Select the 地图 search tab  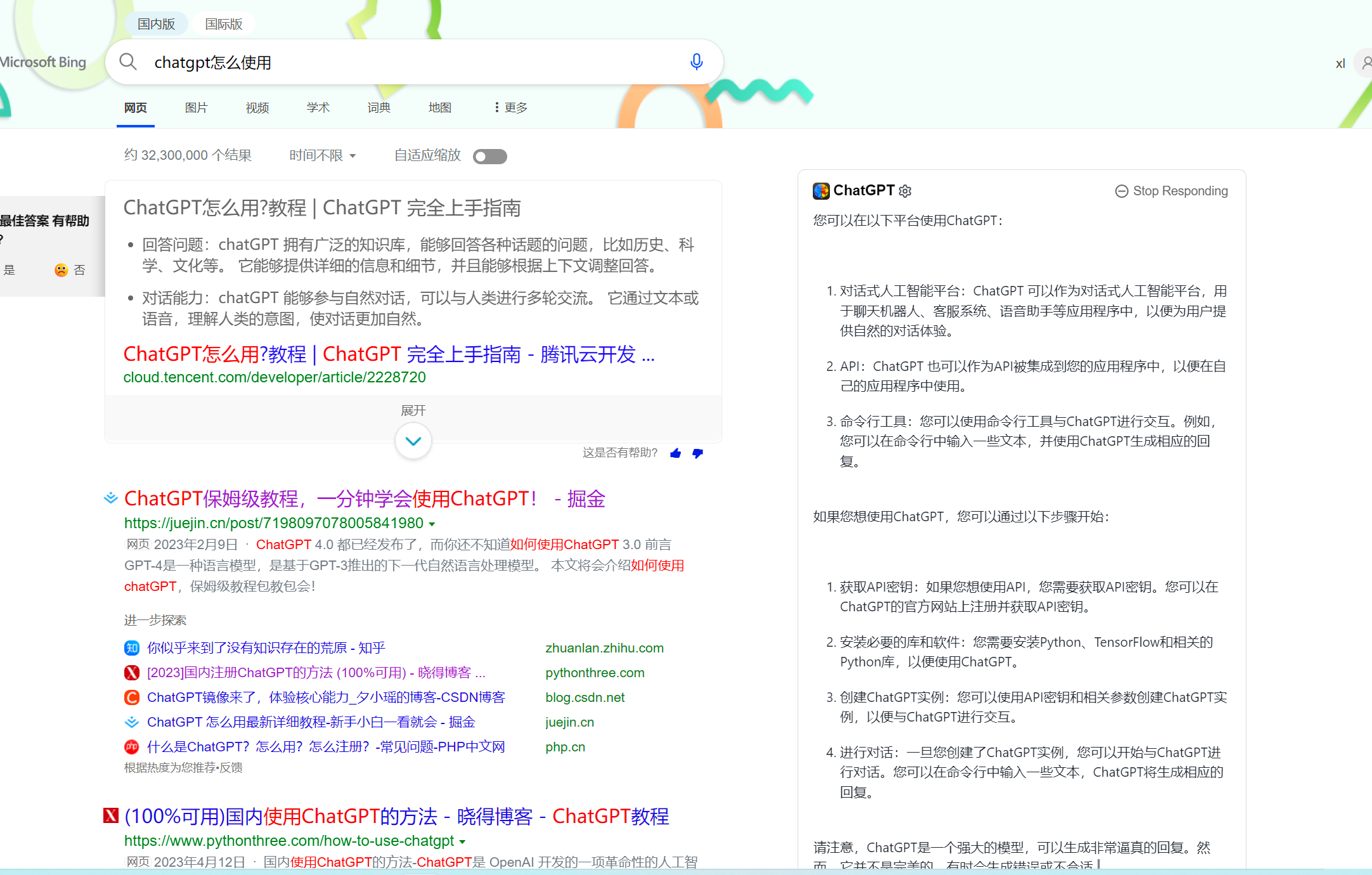click(x=440, y=108)
